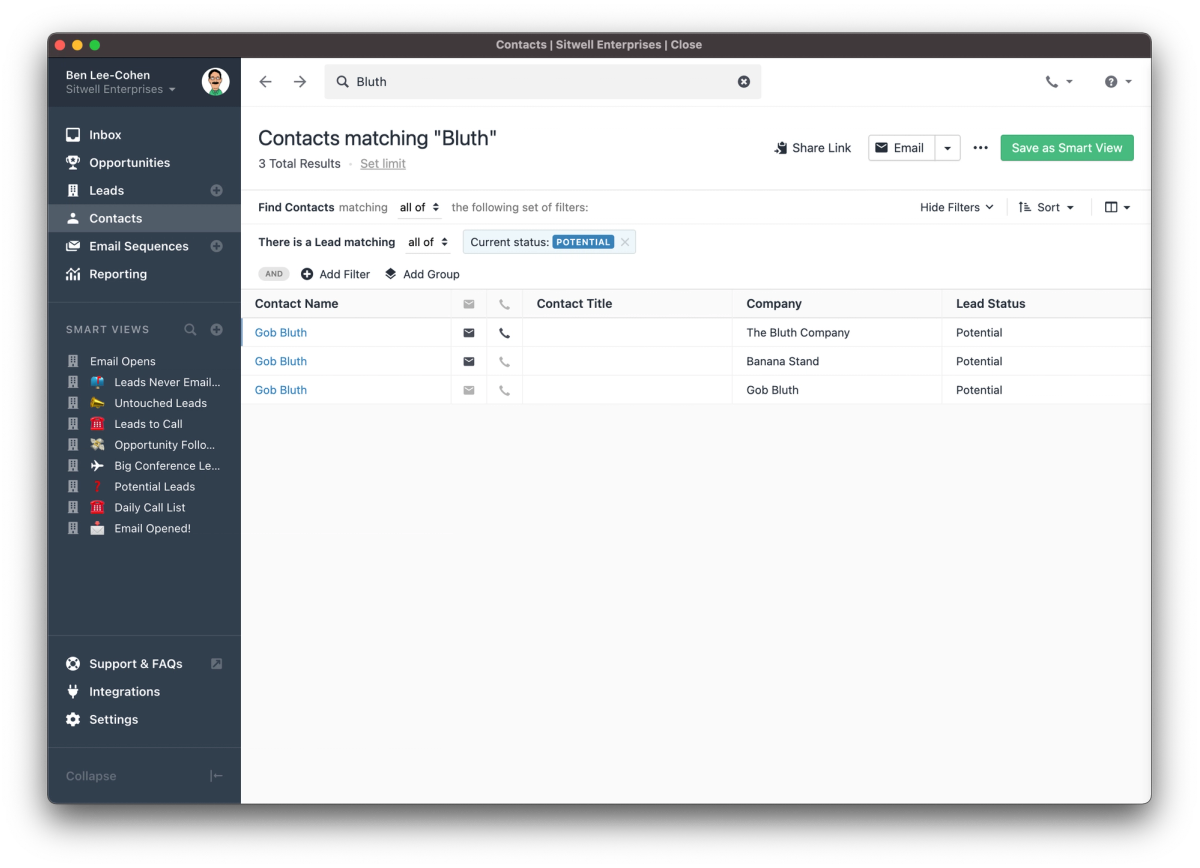Search Smart Views with magnifier icon
The image size is (1200, 868).
[190, 330]
